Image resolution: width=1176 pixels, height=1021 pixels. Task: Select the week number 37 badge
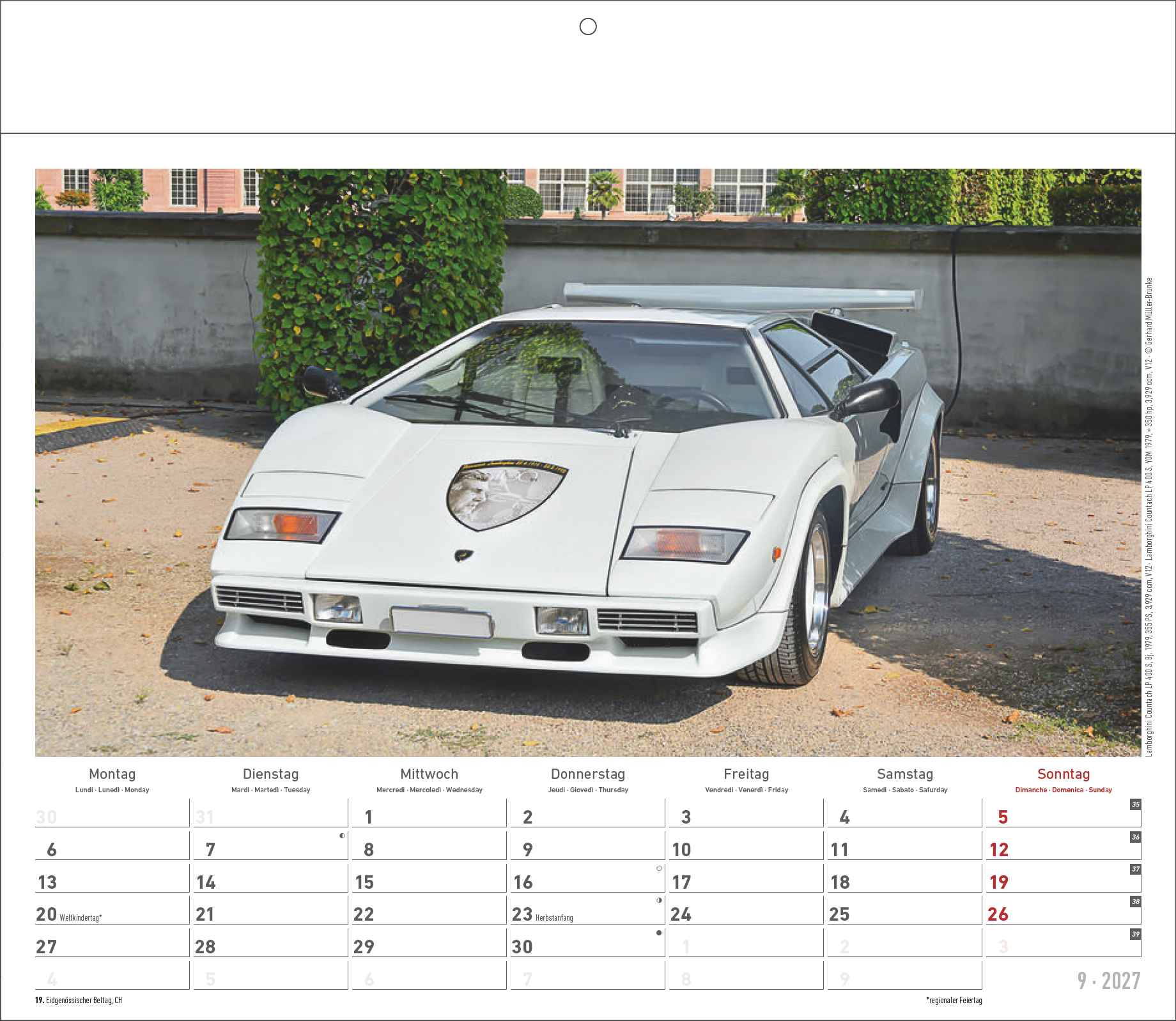1136,869
